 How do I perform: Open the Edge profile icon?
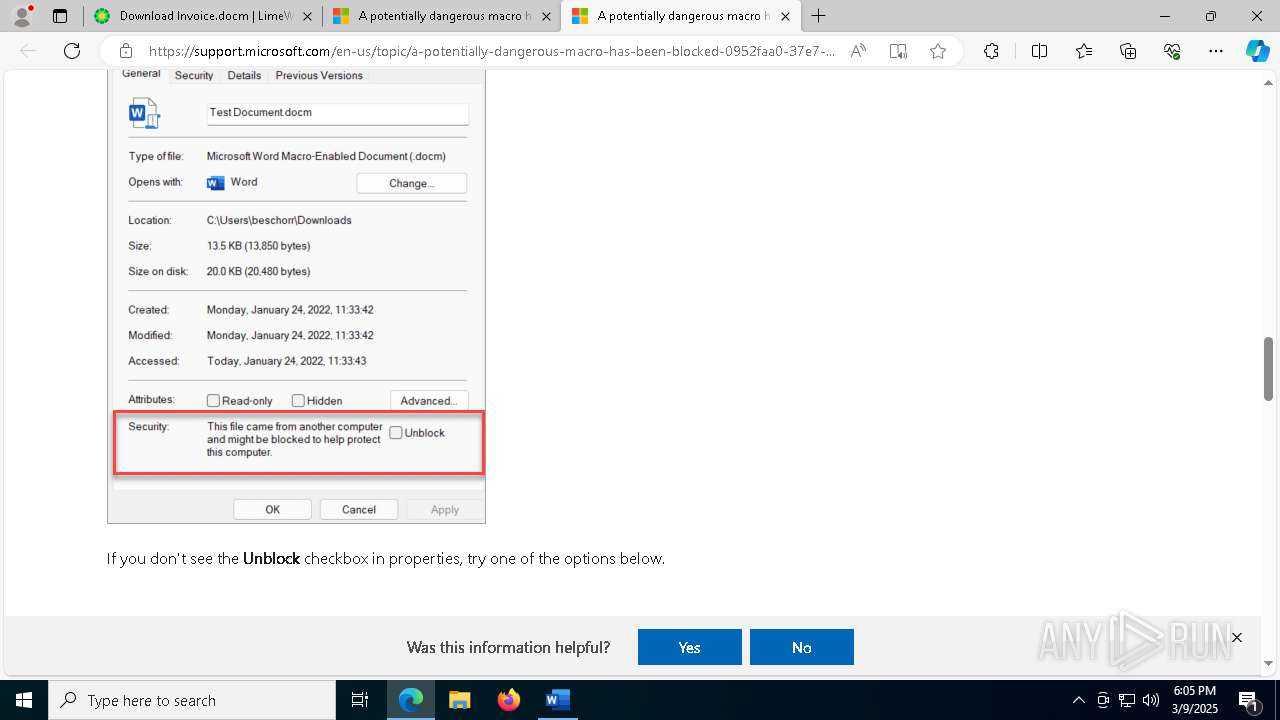tap(22, 16)
